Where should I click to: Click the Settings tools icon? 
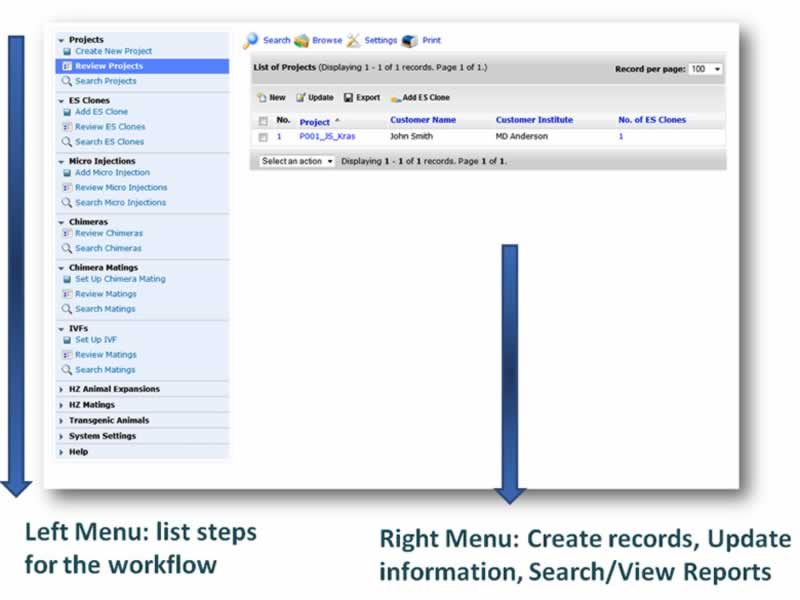(x=353, y=41)
